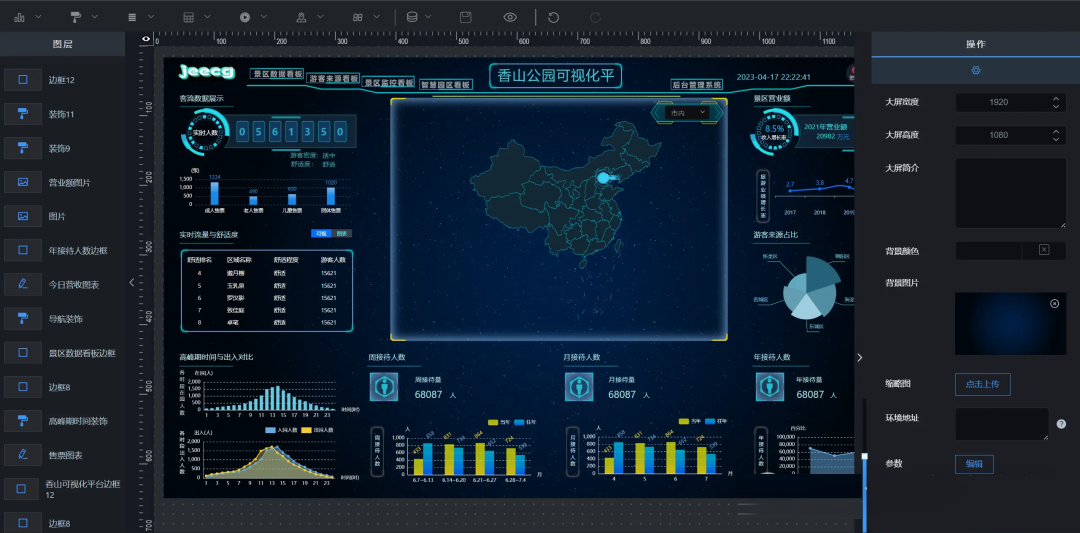
Task: Click the undo arrow icon
Action: (553, 17)
